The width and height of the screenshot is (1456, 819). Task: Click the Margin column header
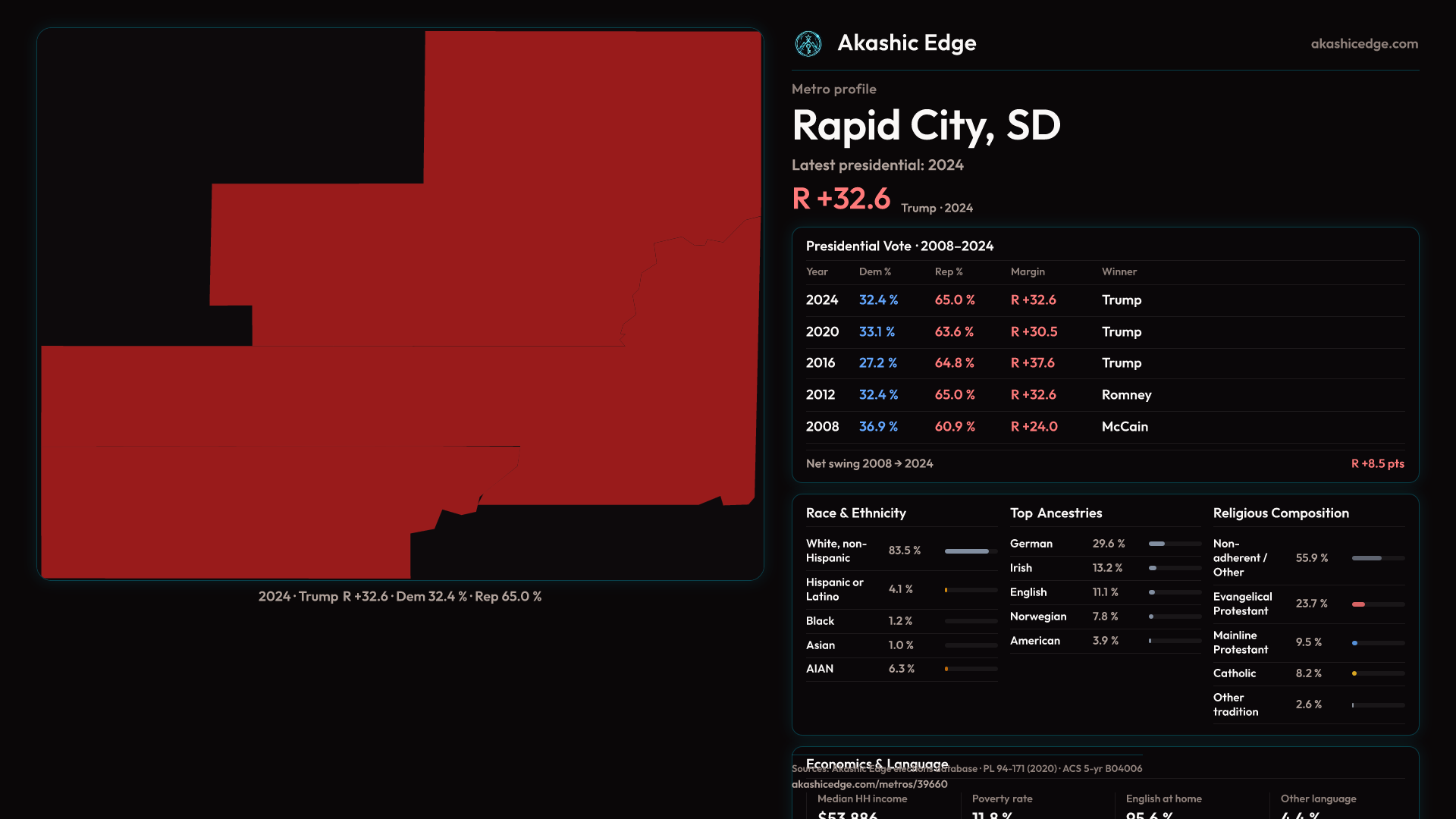pyautogui.click(x=1027, y=271)
